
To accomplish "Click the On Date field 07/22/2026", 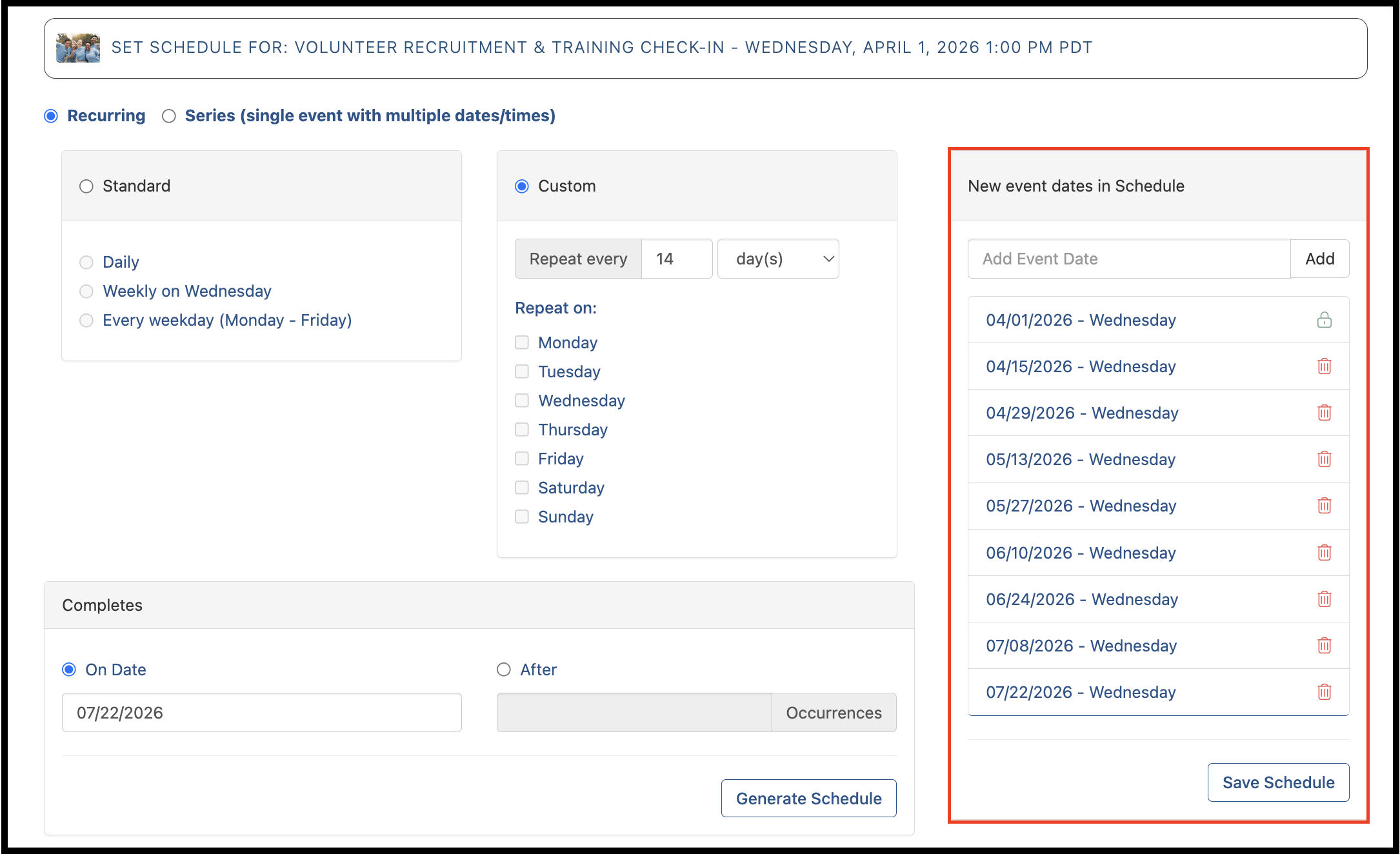I will coord(261,713).
